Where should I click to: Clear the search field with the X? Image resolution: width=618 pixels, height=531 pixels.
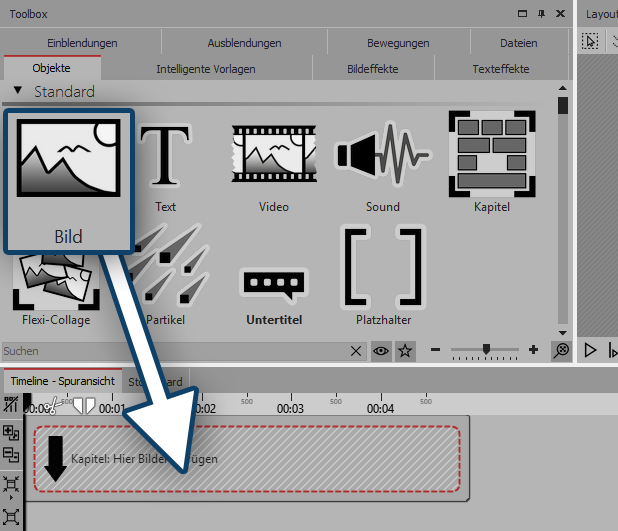(356, 351)
